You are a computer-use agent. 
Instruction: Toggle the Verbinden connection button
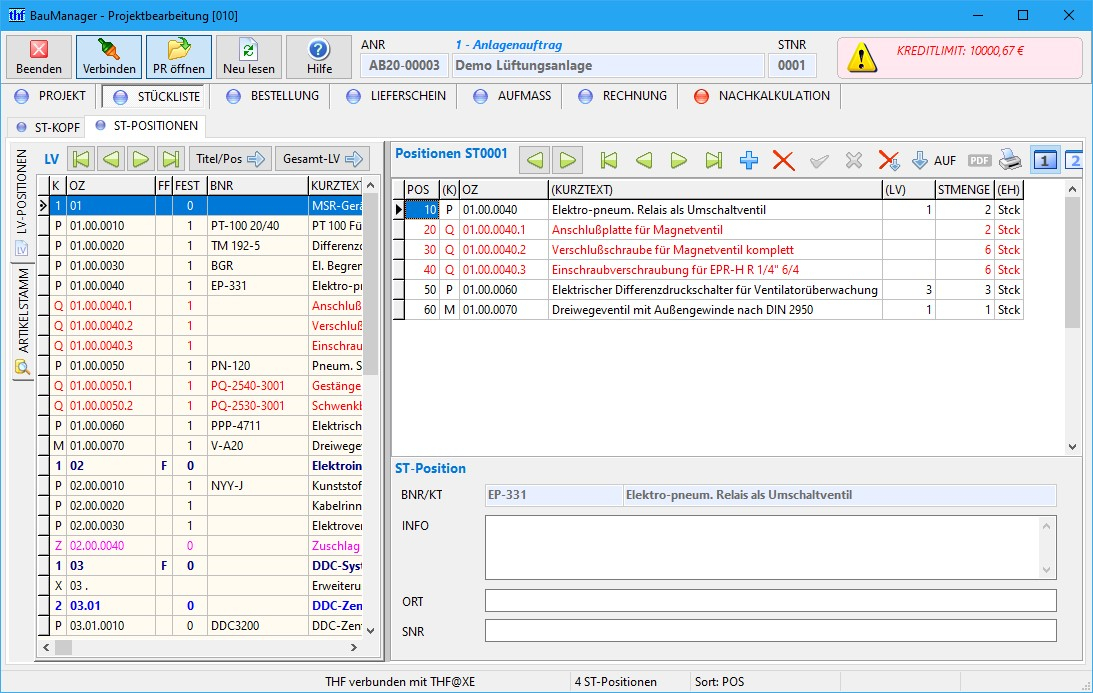(109, 58)
